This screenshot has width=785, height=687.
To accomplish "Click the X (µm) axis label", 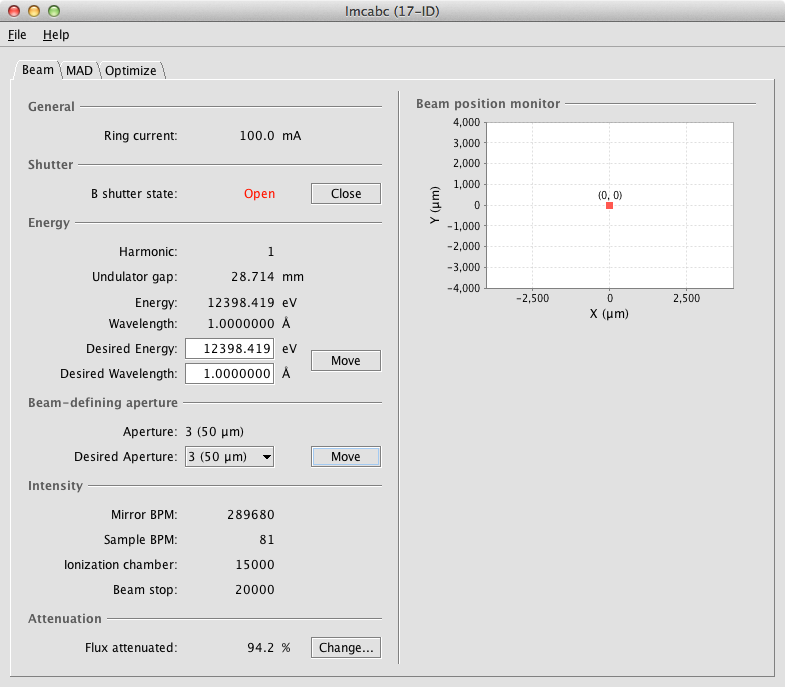I will pyautogui.click(x=609, y=314).
